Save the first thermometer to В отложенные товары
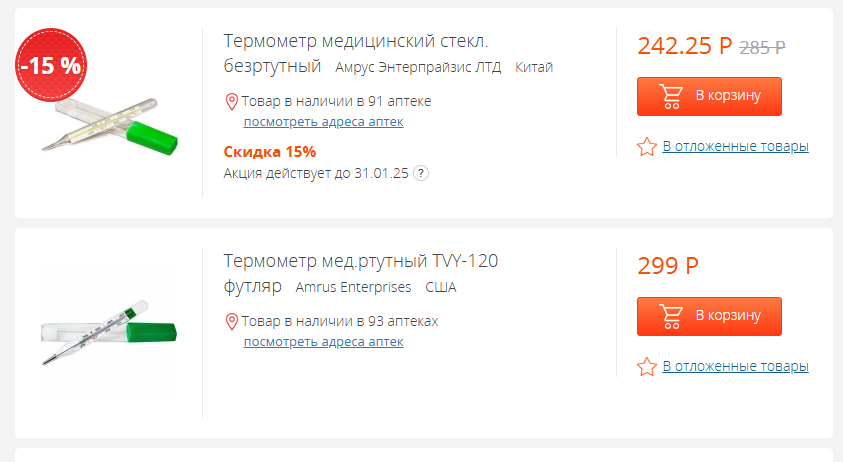Screen dimensions: 843x462 [735, 146]
